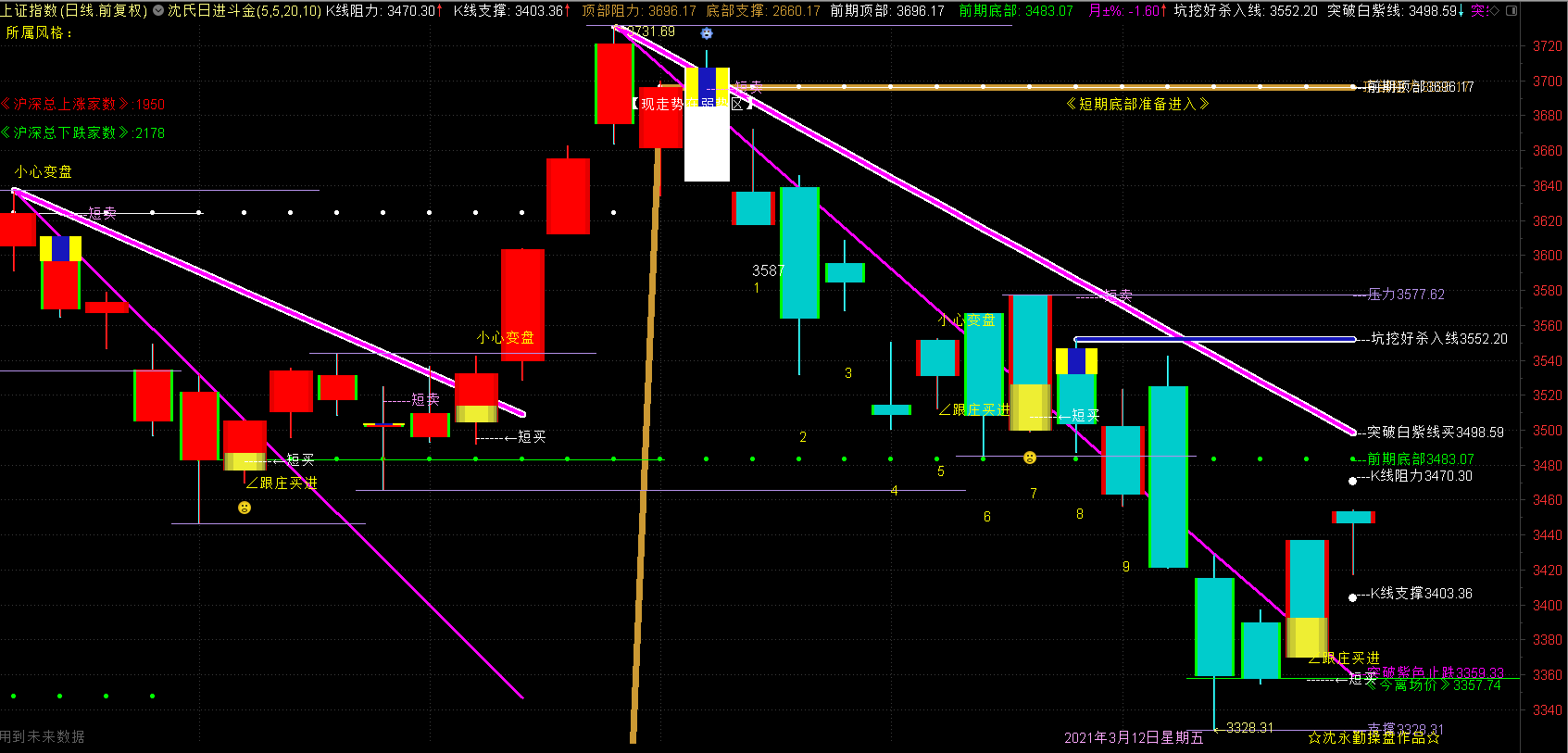Click the 沈永勤操盘作品 signature text
Screen dimensions: 1568x753
coord(1374,738)
